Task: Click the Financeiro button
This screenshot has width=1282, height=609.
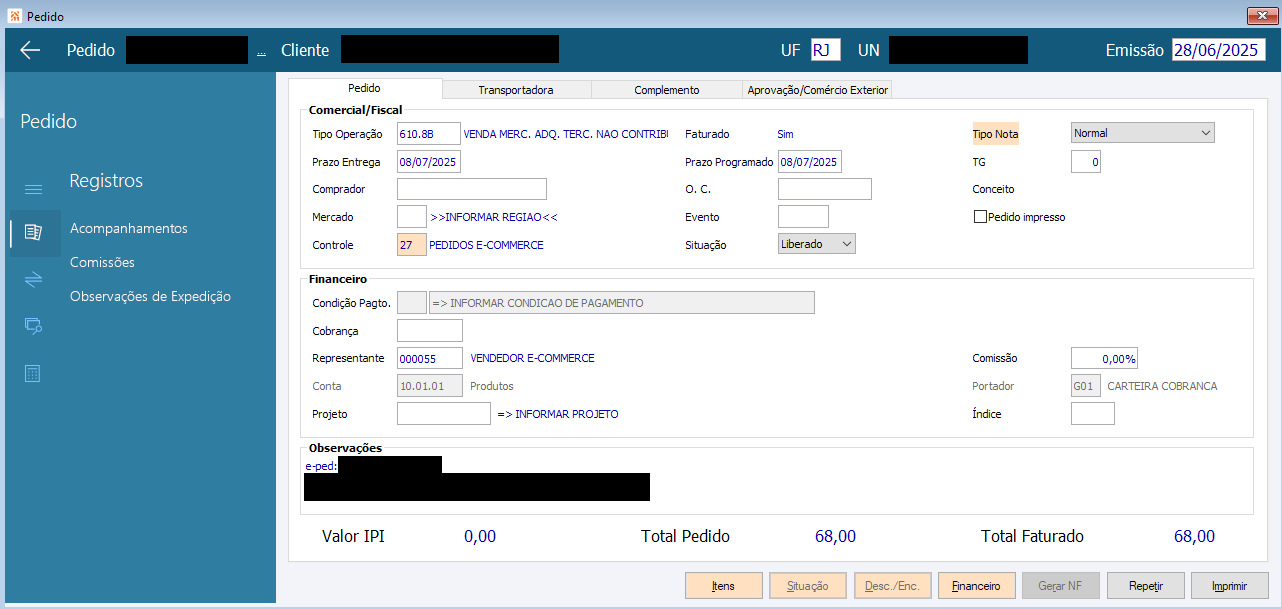Action: [977, 585]
